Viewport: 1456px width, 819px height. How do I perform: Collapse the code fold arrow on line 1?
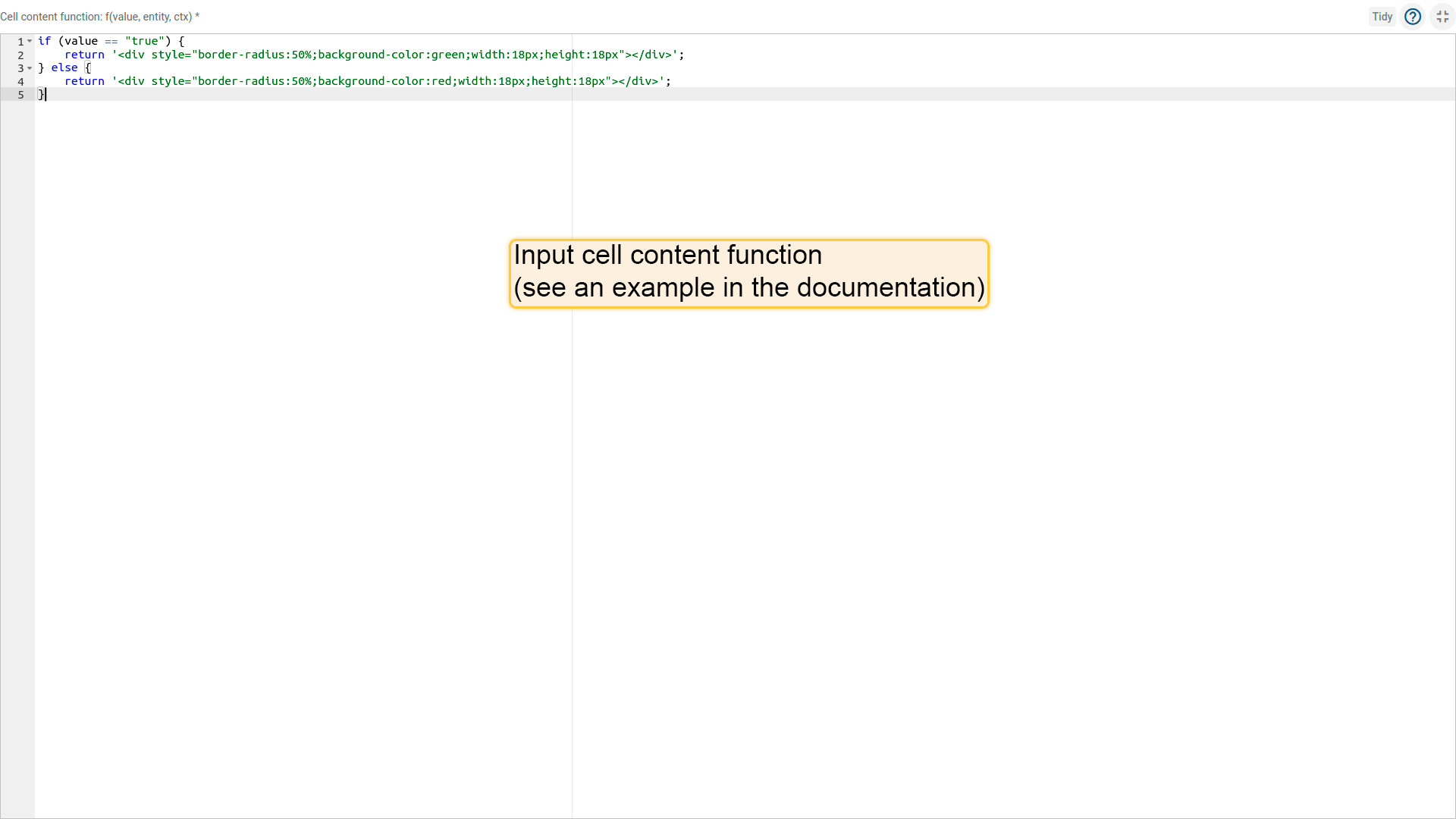coord(30,42)
